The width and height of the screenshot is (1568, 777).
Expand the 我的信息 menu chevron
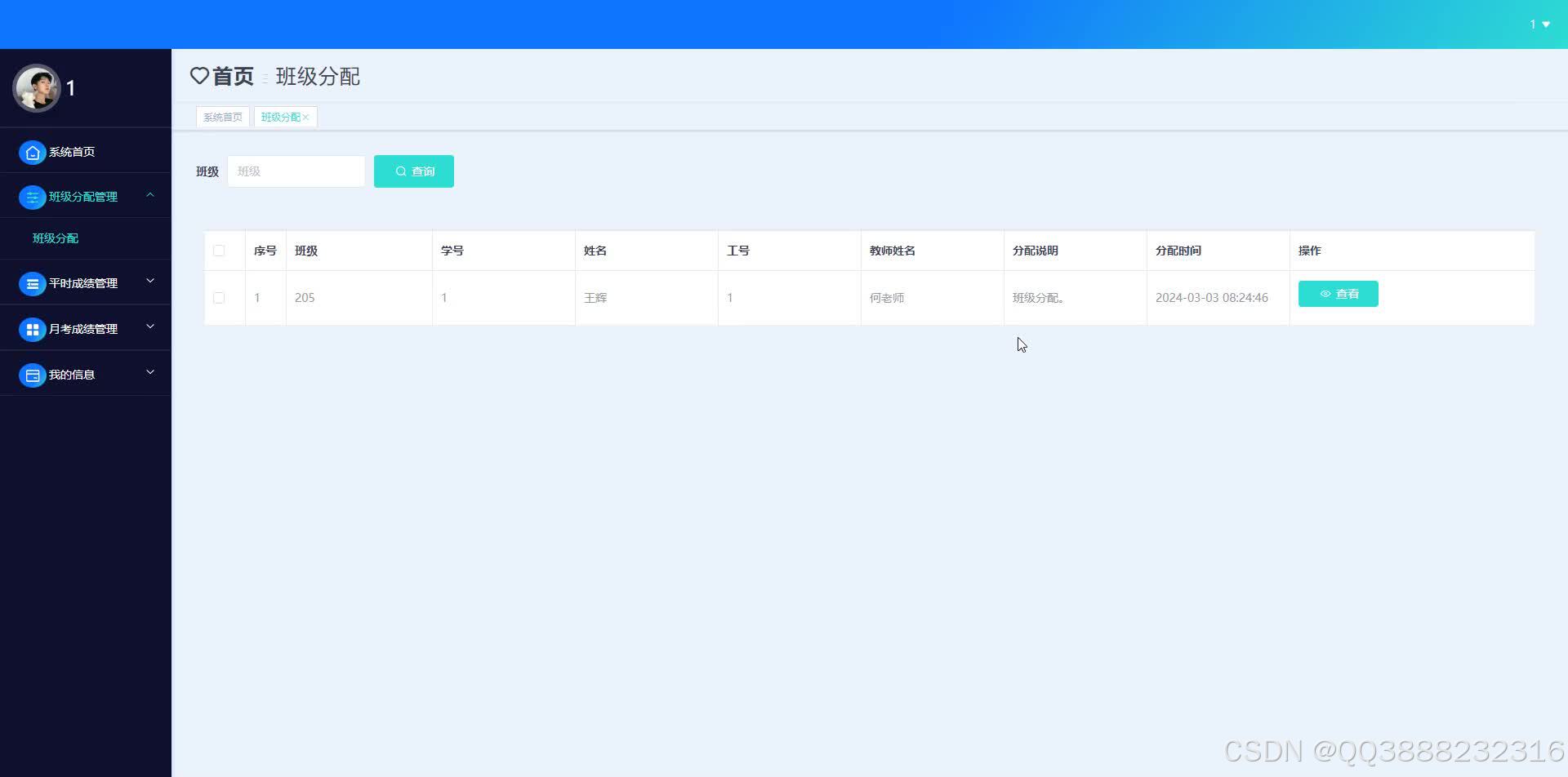click(150, 373)
